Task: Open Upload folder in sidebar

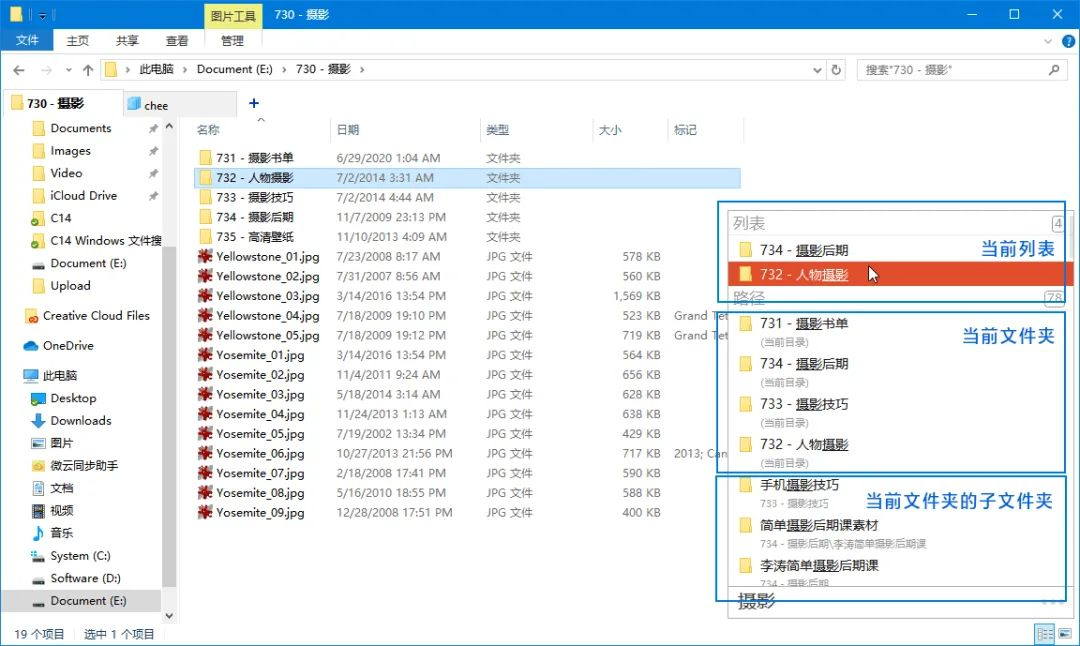Action: coord(70,285)
